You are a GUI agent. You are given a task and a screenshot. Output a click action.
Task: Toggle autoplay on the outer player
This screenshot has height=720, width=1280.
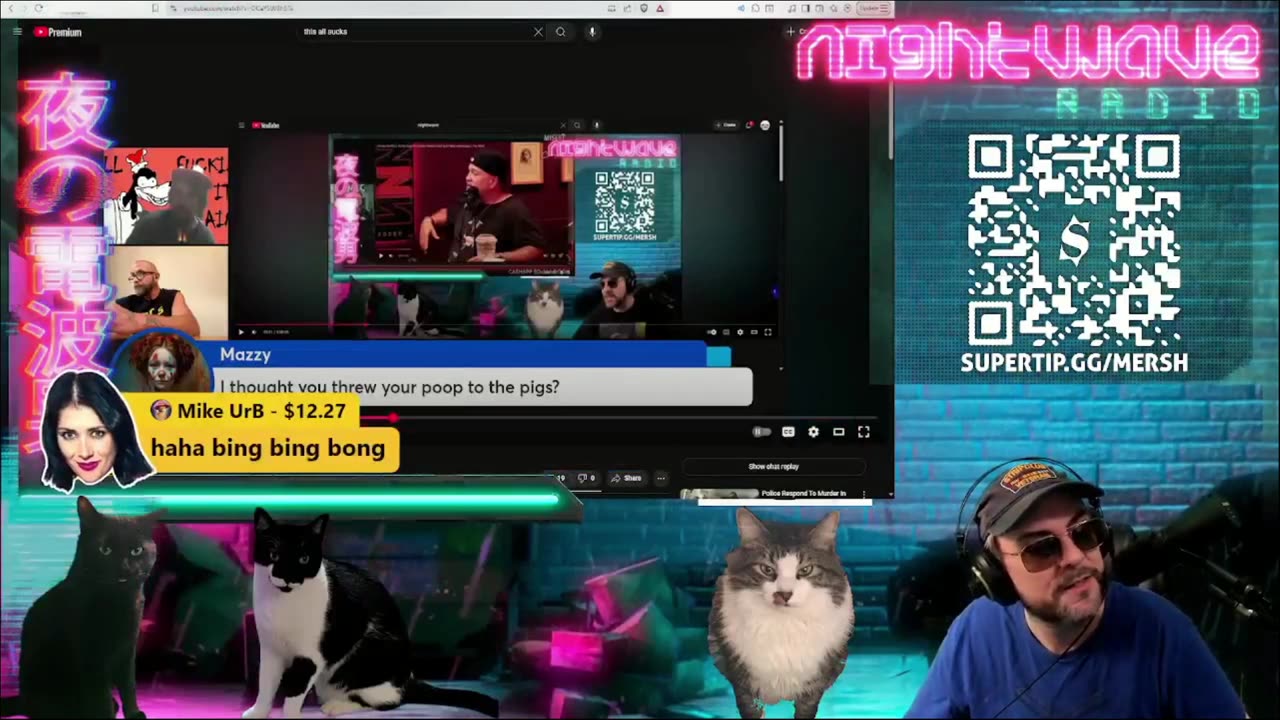point(761,432)
